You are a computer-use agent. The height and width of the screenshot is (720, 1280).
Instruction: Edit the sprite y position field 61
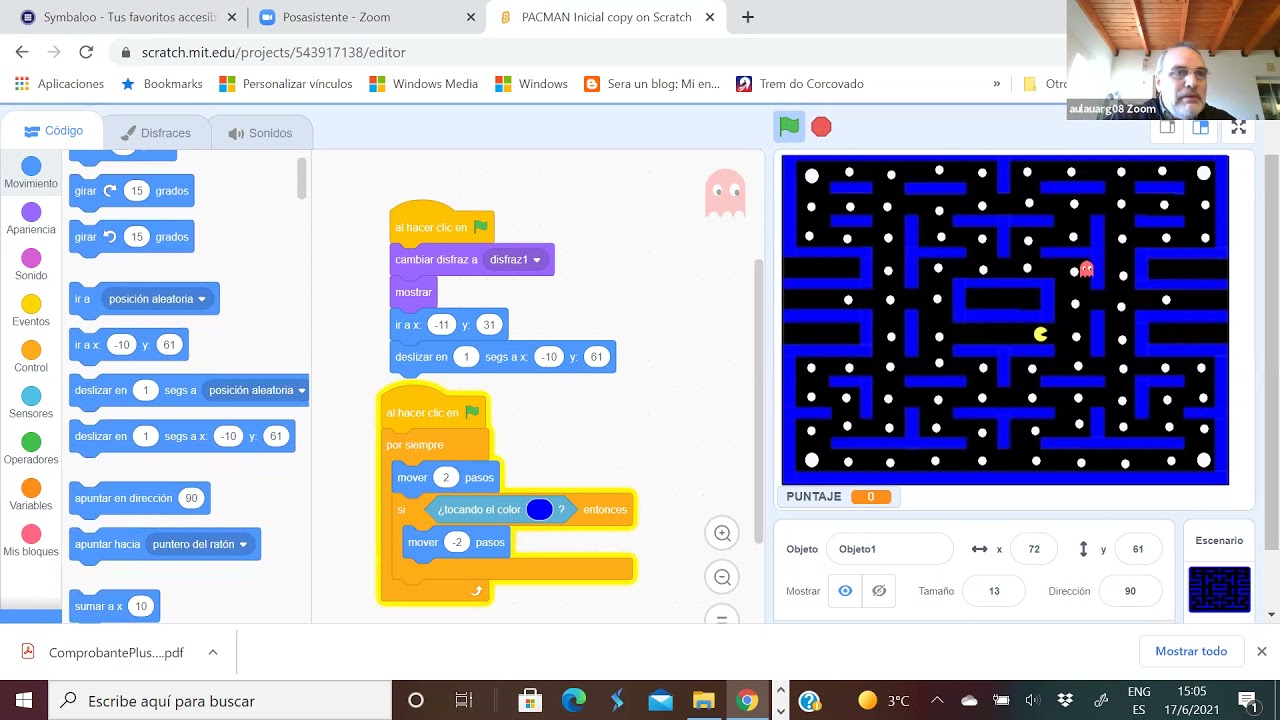click(x=1138, y=549)
